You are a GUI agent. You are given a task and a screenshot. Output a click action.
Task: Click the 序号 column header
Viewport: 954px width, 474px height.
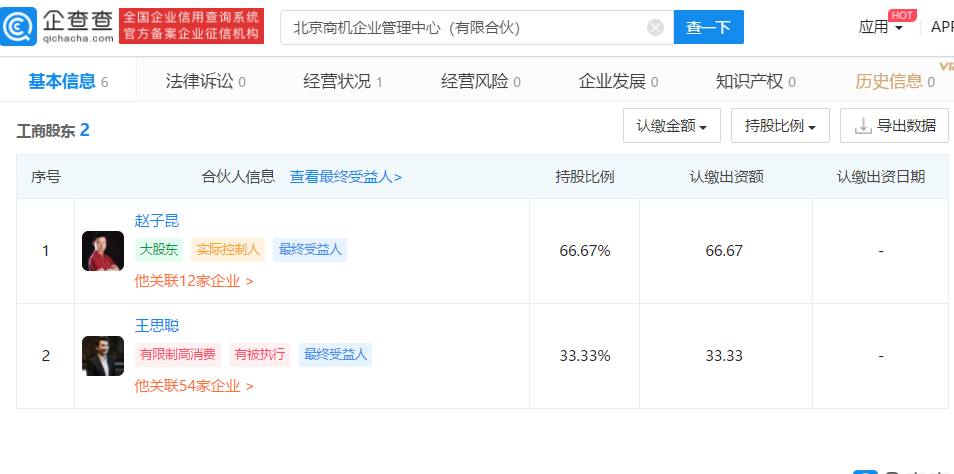[46, 177]
